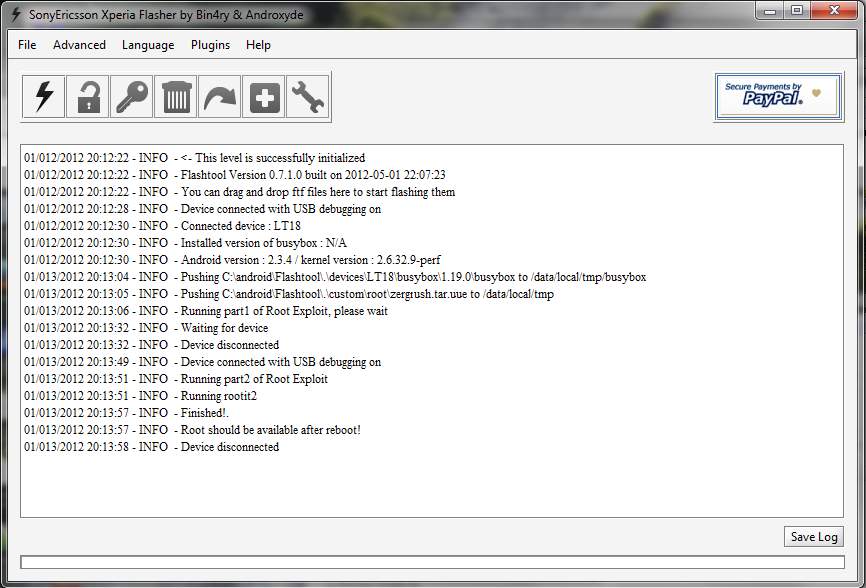This screenshot has width=866, height=588.
Task: Click the progress bar at the bottom
Action: coord(432,562)
